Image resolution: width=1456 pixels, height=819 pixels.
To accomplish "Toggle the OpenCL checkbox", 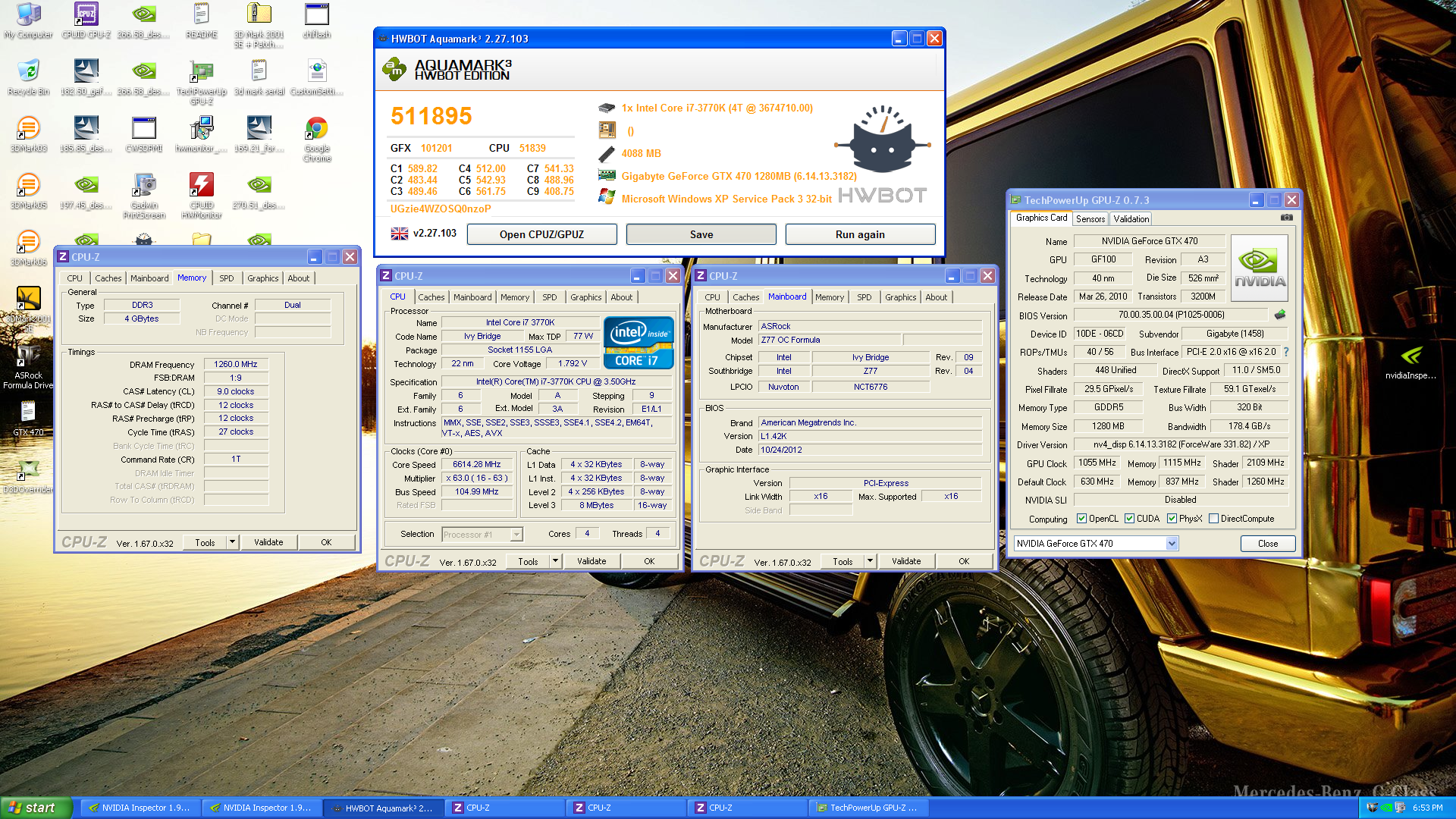I will 1081,519.
